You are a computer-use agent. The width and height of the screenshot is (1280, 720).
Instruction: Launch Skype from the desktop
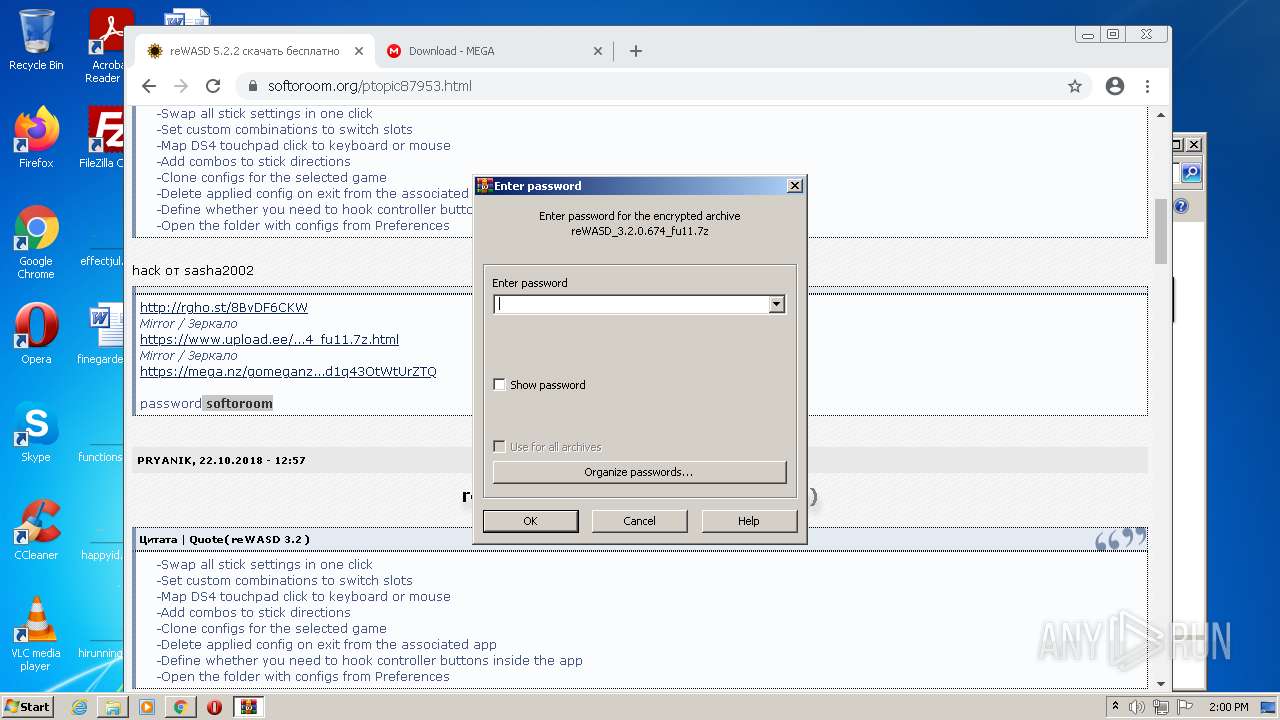36,432
